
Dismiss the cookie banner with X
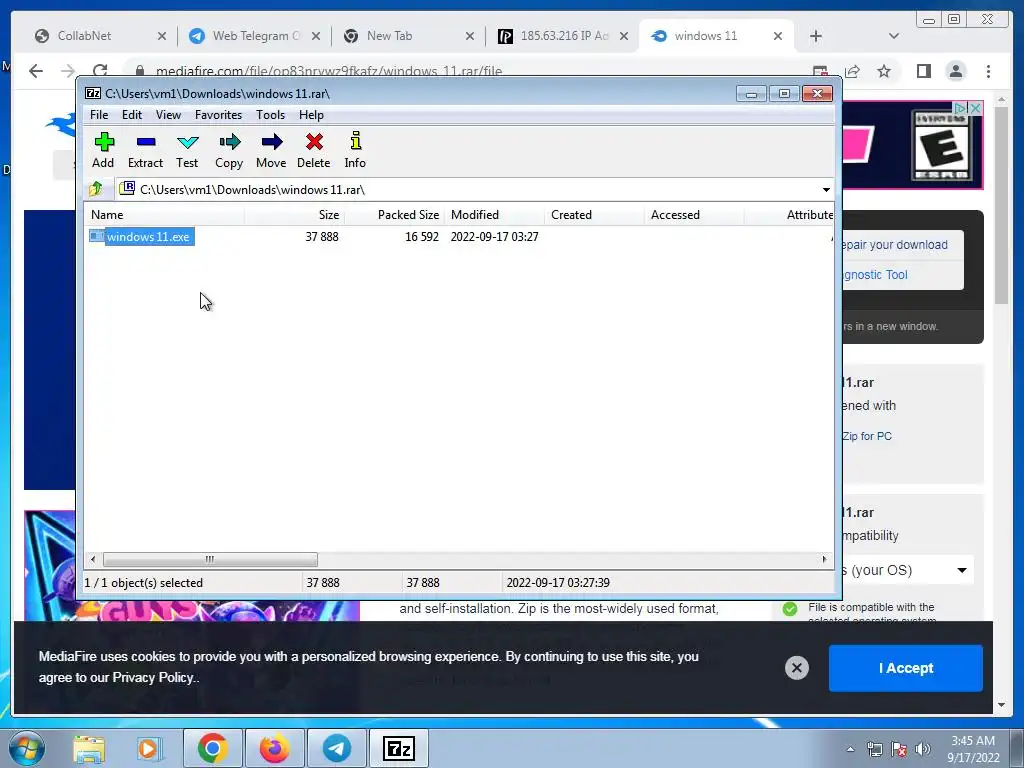pos(797,668)
